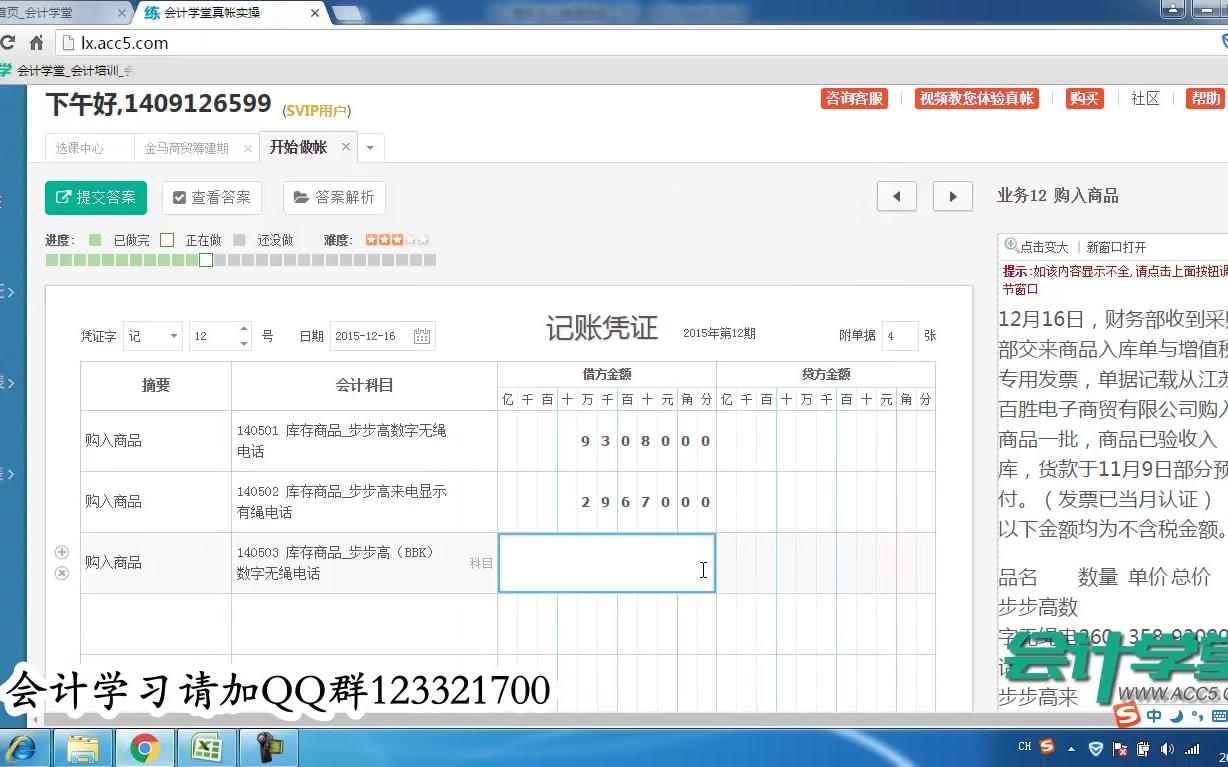
Task: Switch to the 首页_会计学堂 browser tab
Action: (60, 14)
